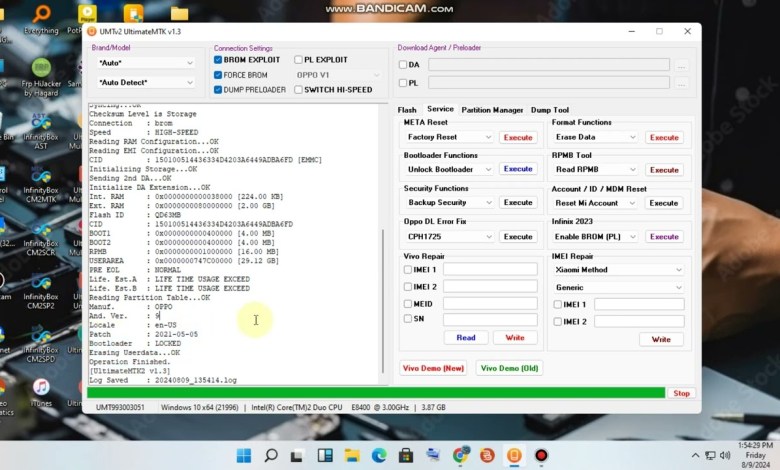Open InfinityBox CM2SPD desktop shortcut
The image size is (780, 470).
(x=41, y=344)
